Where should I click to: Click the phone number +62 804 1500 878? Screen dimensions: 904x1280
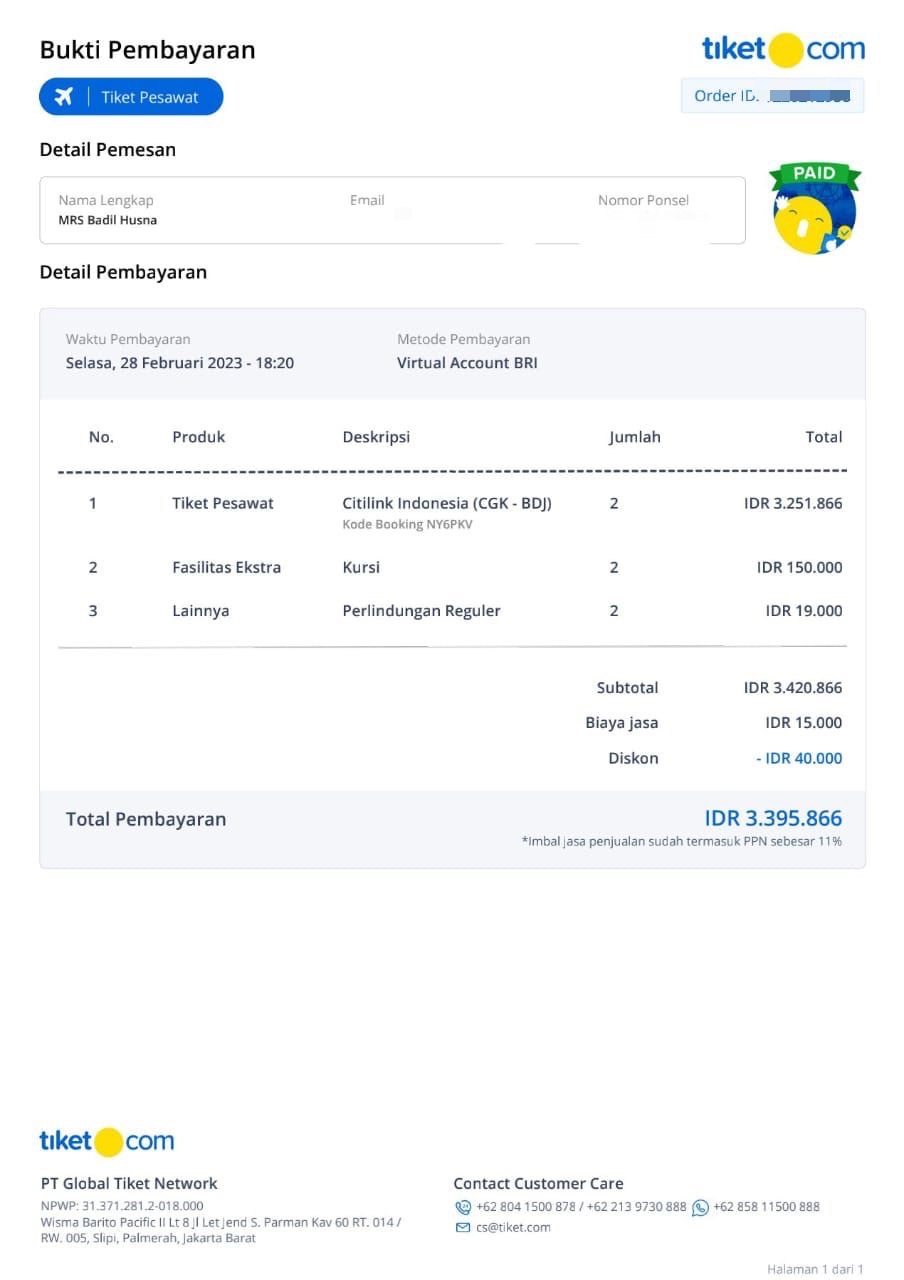coord(526,1207)
